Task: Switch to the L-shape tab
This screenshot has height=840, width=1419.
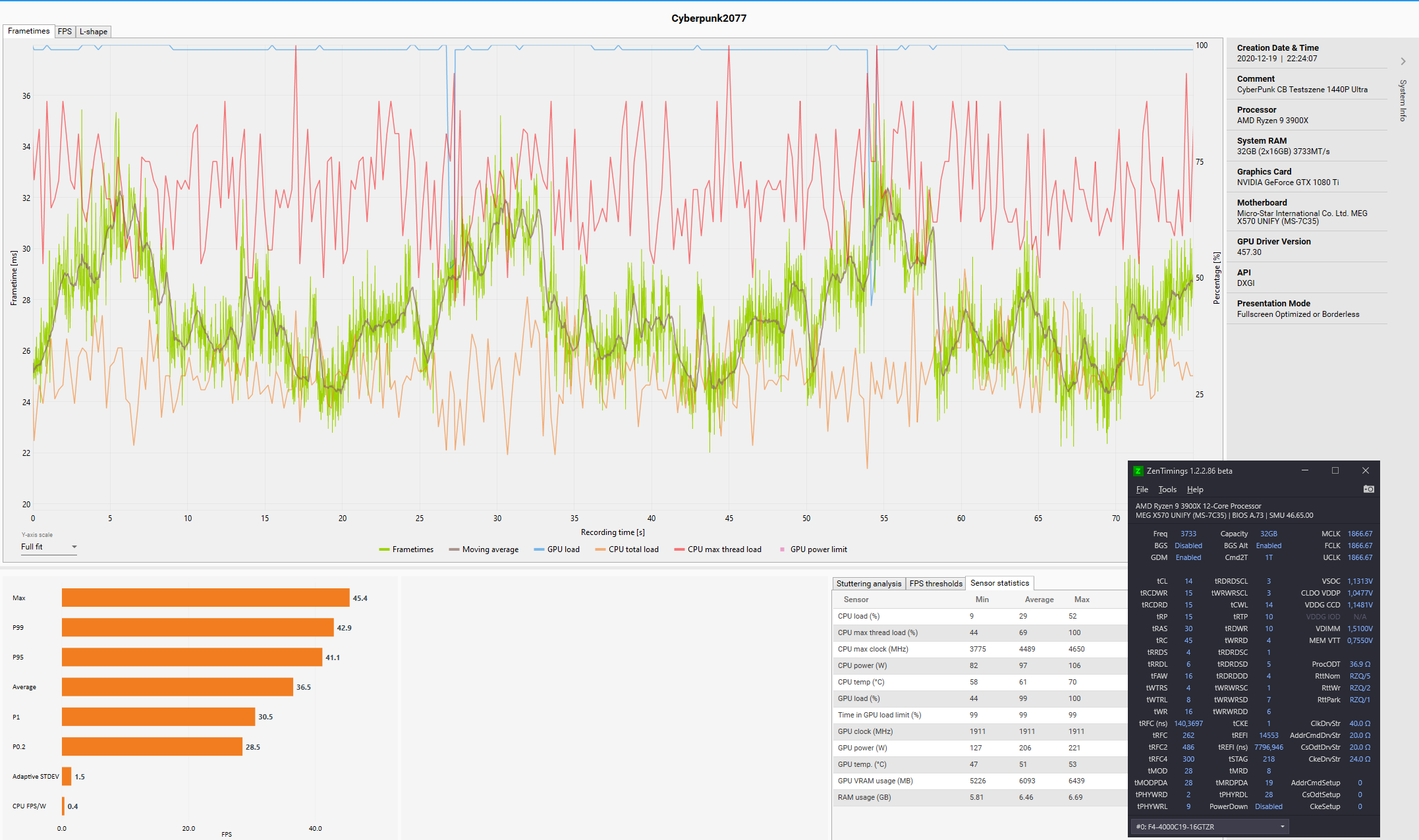Action: click(94, 32)
